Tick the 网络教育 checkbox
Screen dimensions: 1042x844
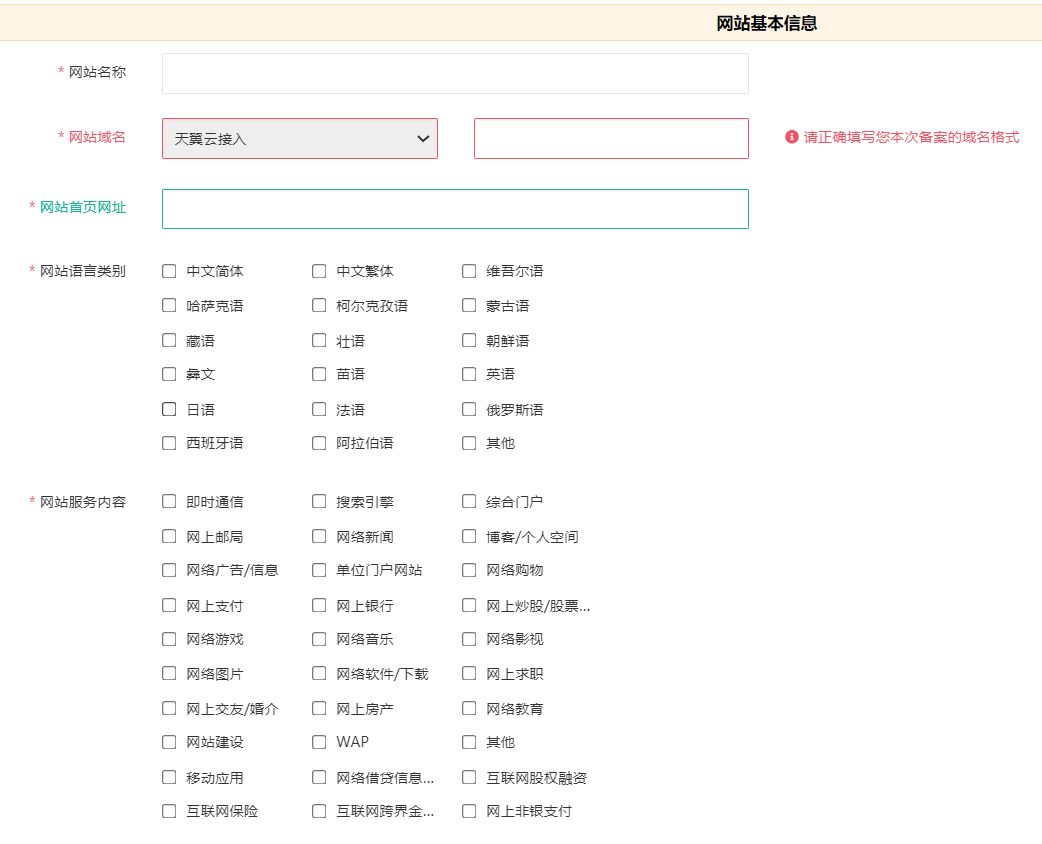469,708
